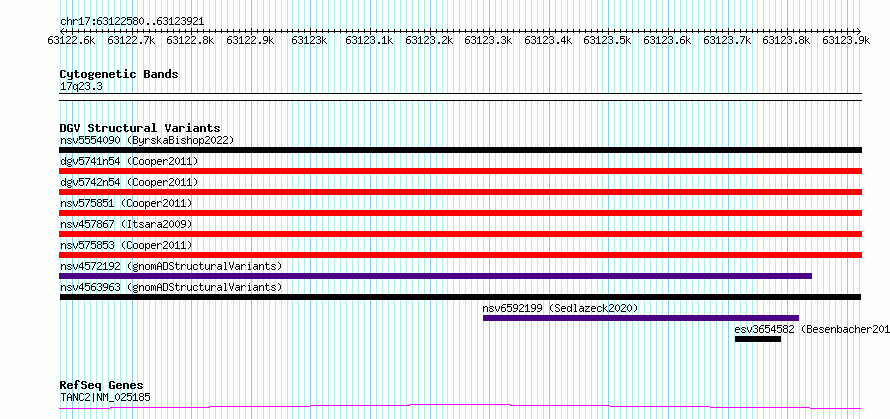Click the RefSeq Genes track heading

click(x=101, y=386)
